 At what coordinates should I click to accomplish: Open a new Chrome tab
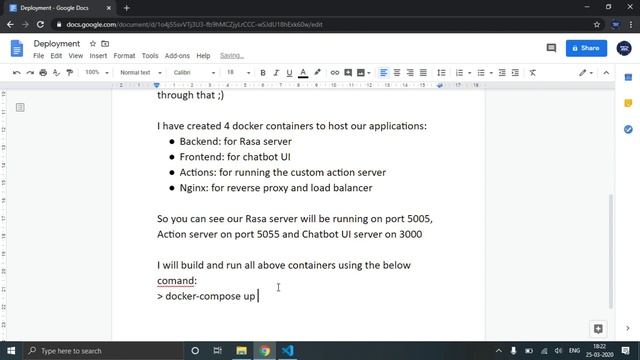(127, 8)
